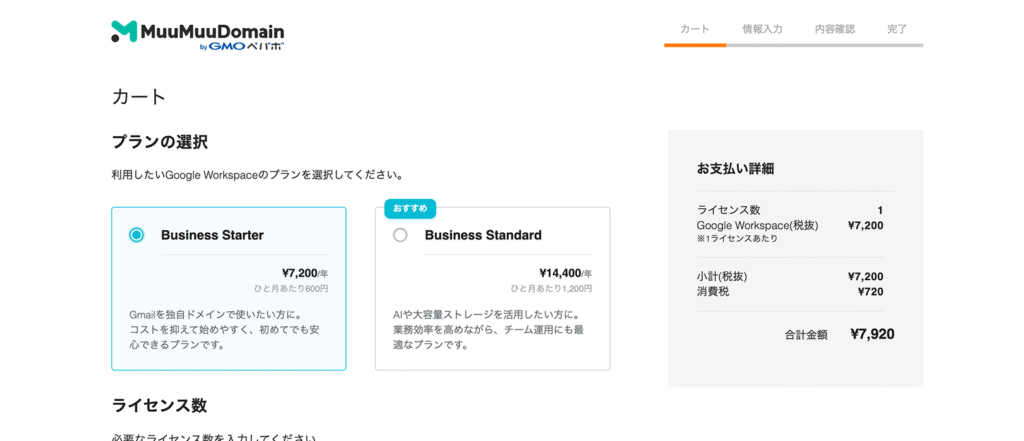Select the Business Starter radio button
This screenshot has height=441, width=1024.
tap(137, 235)
